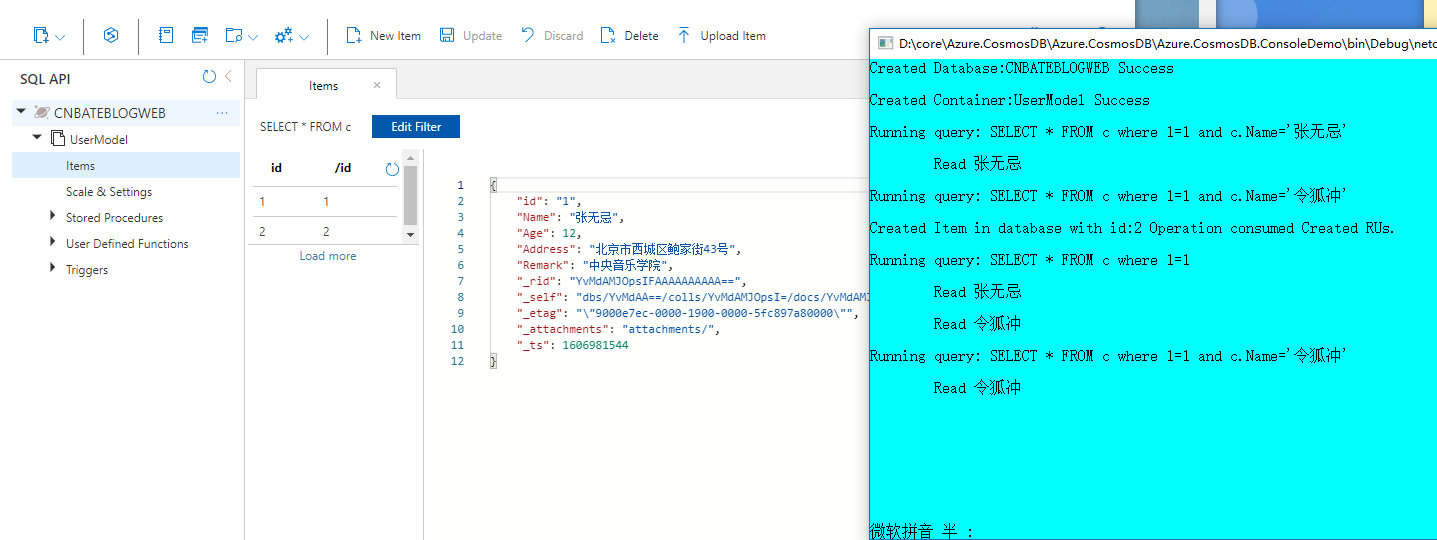The width and height of the screenshot is (1437, 540).
Task: Select the UserModel container
Action: click(98, 139)
